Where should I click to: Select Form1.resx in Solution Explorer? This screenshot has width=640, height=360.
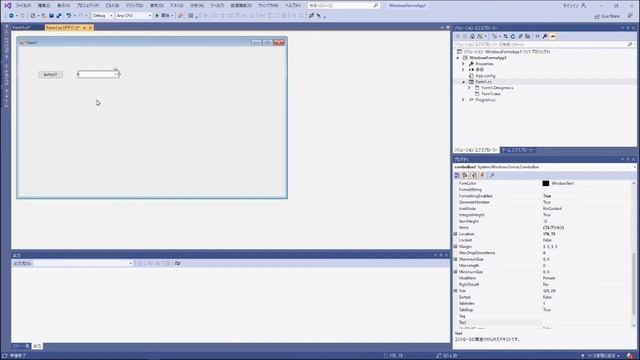point(491,94)
